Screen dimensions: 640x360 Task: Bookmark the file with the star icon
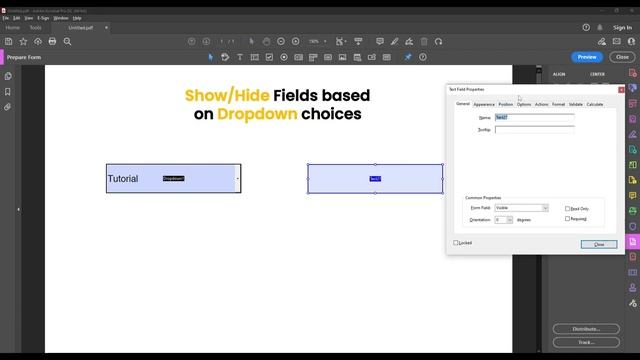pyautogui.click(x=23, y=41)
